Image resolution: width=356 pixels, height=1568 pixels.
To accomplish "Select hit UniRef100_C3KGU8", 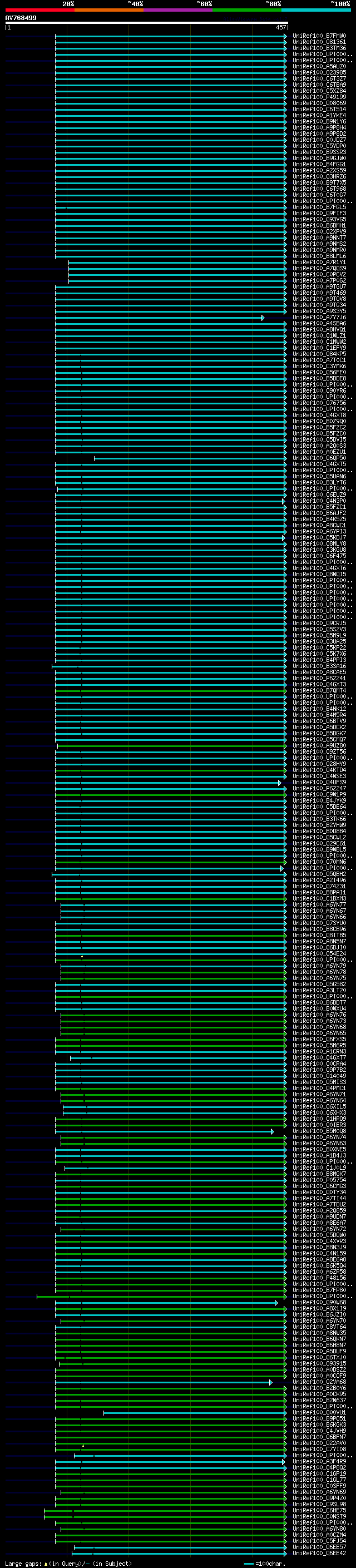I will 319,550.
